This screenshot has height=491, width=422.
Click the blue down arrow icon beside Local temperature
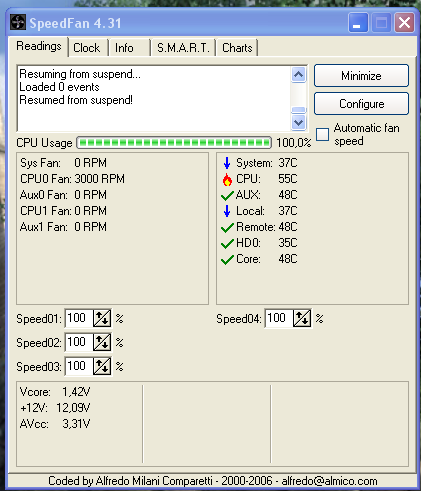point(227,211)
